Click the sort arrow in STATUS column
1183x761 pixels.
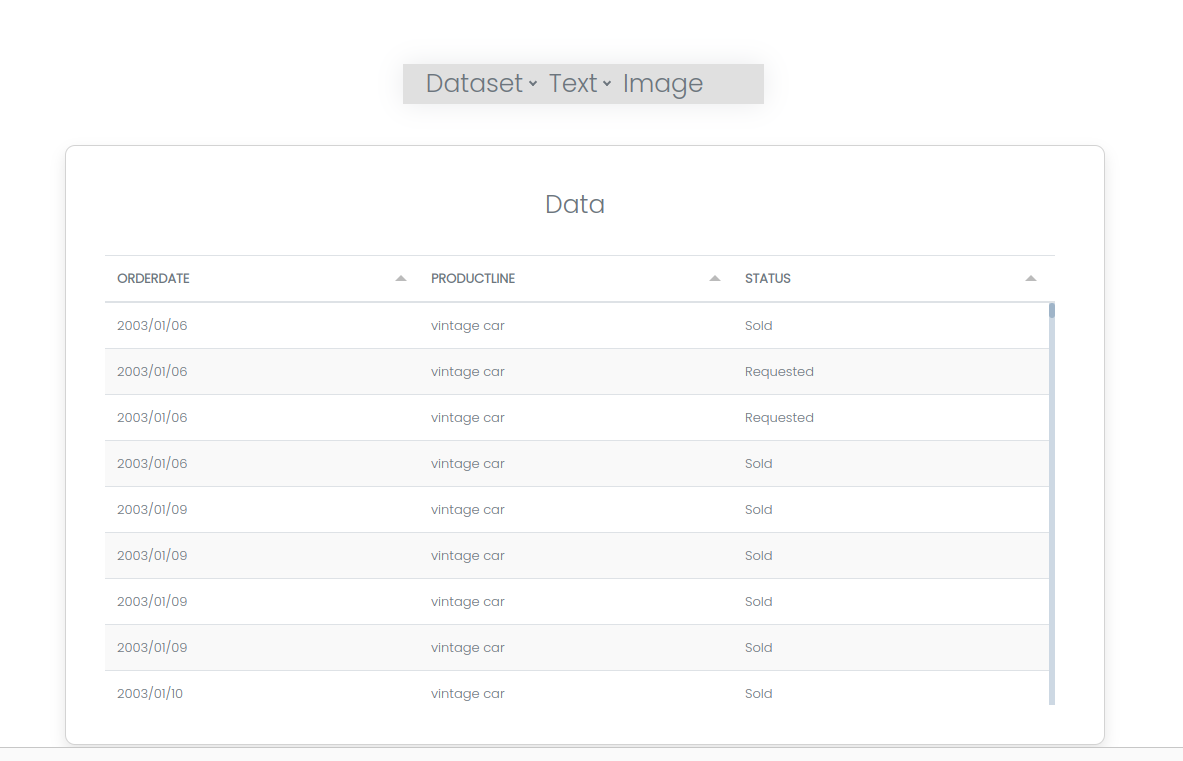[x=1031, y=278]
